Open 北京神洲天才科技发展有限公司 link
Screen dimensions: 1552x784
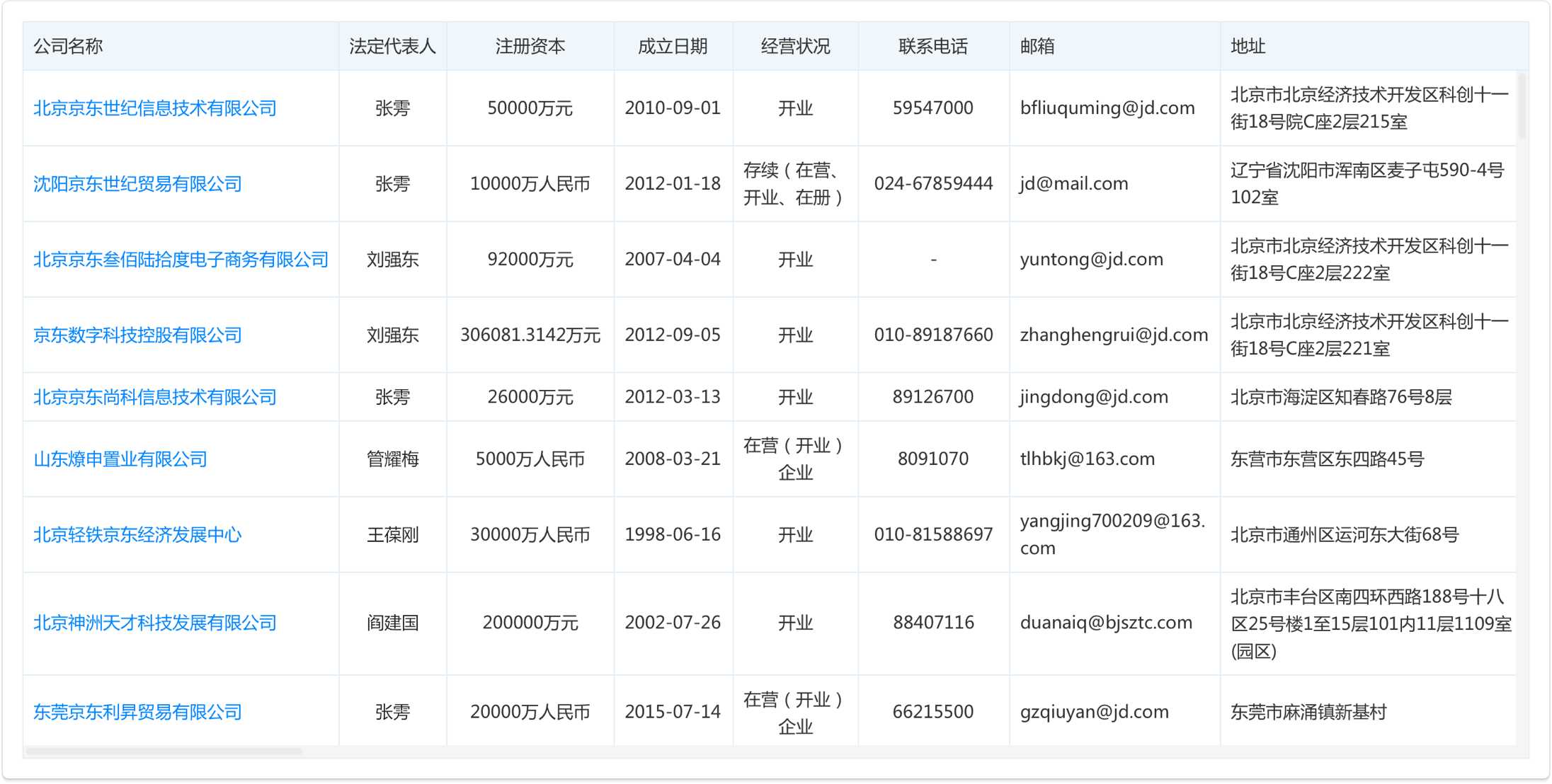[x=154, y=623]
